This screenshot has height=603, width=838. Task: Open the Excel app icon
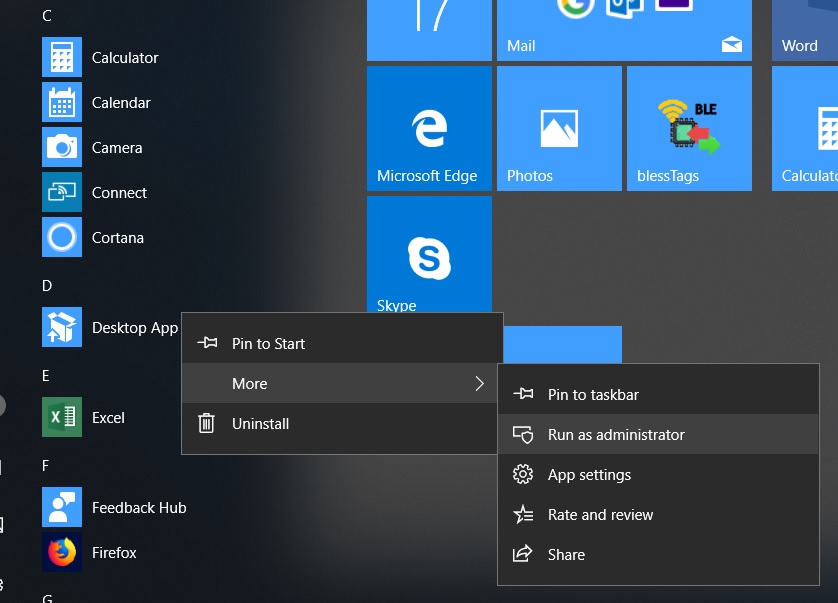62,417
